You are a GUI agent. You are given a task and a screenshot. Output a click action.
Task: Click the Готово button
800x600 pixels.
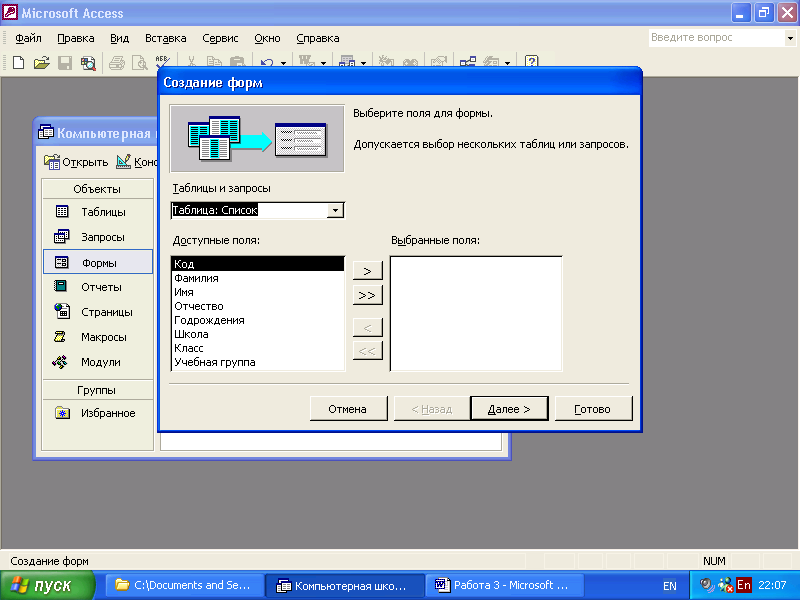593,409
